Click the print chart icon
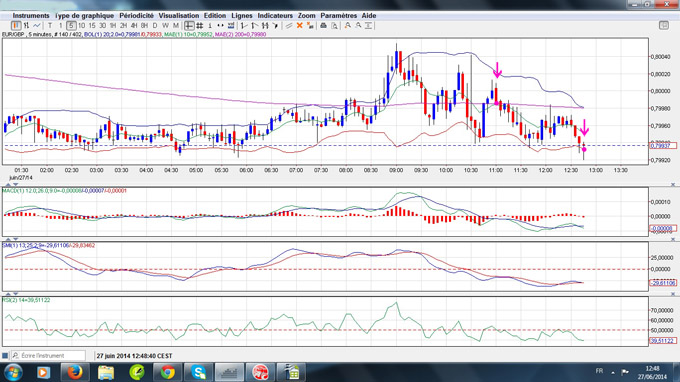 [x=323, y=26]
